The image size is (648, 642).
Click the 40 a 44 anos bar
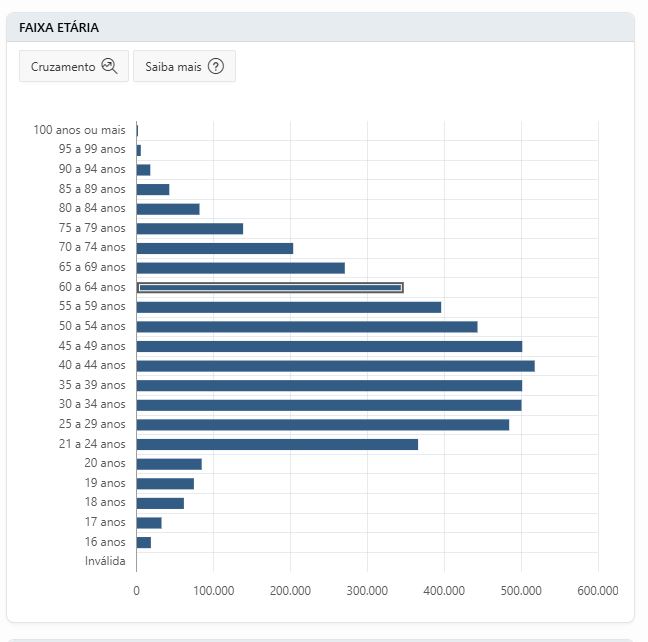(x=336, y=366)
